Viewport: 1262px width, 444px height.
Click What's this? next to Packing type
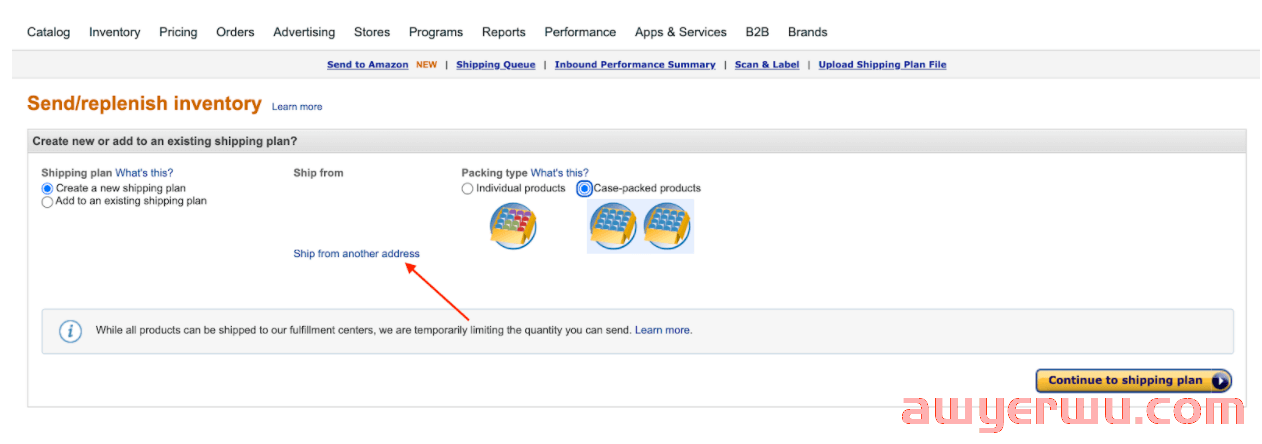click(560, 173)
